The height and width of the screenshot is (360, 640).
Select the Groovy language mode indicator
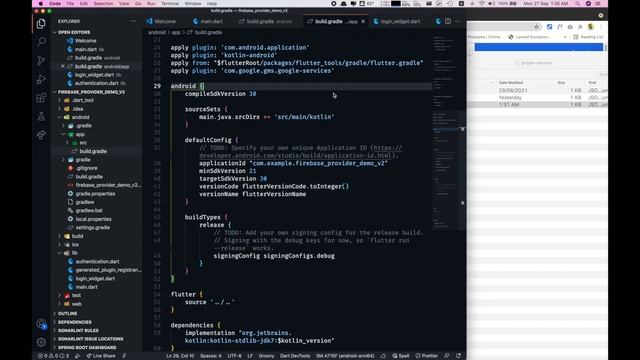pyautogui.click(x=267, y=356)
